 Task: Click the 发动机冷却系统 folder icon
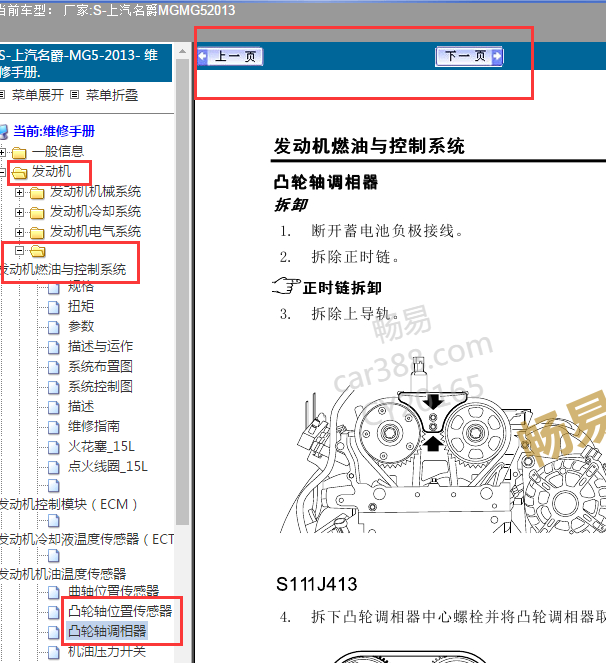click(x=37, y=213)
